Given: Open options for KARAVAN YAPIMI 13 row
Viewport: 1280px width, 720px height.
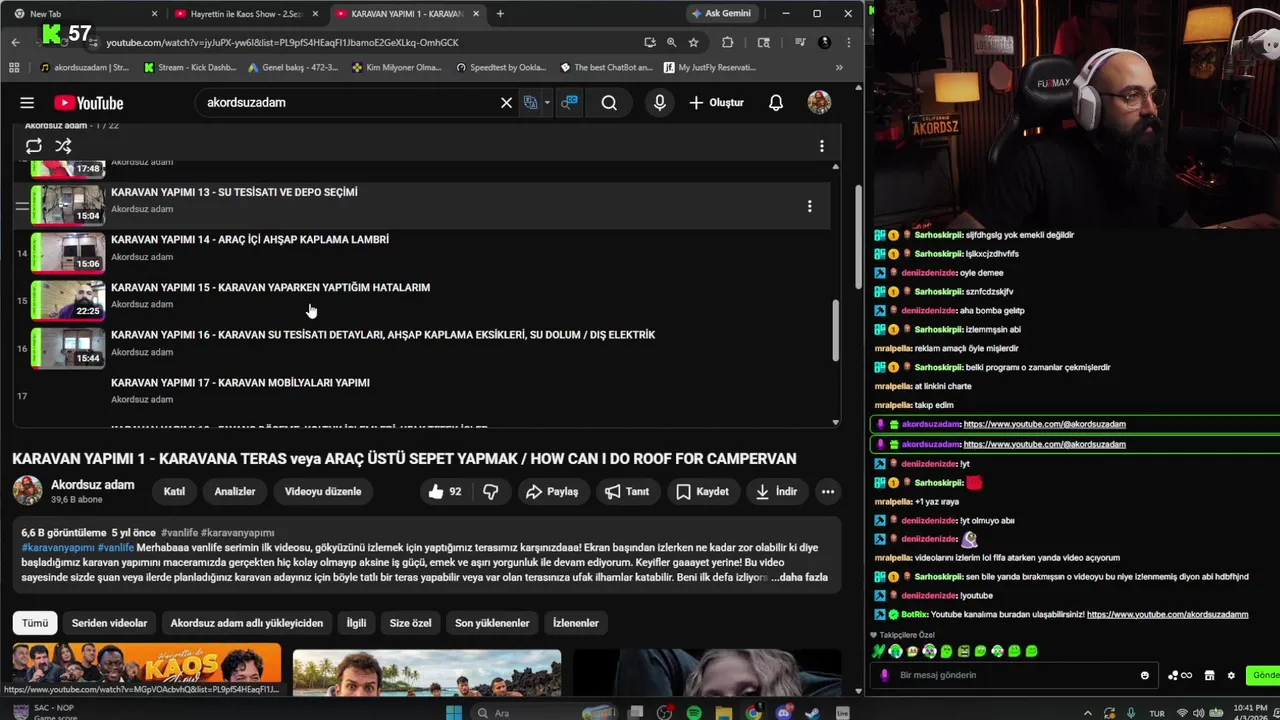Looking at the screenshot, I should click(809, 206).
